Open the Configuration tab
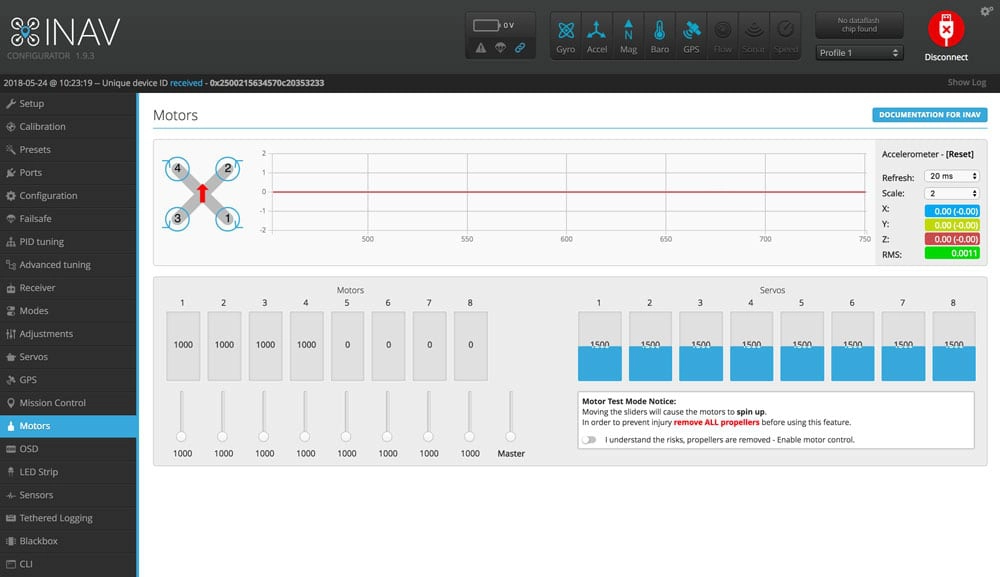The image size is (1000, 577). click(x=68, y=195)
